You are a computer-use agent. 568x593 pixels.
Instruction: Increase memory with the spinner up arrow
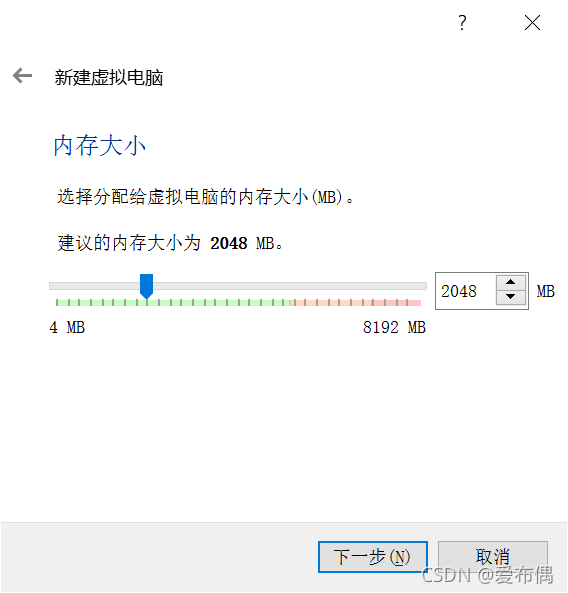511,282
